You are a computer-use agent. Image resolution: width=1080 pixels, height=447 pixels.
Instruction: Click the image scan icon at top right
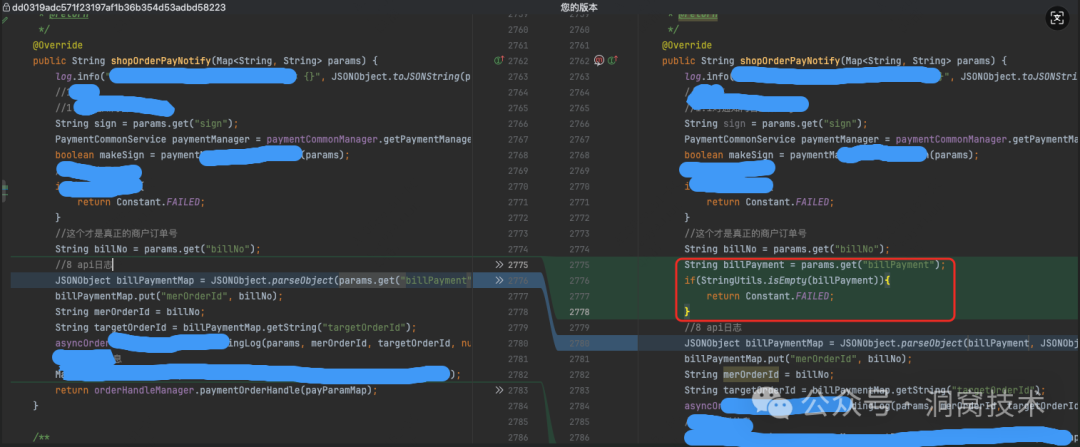click(x=1057, y=18)
